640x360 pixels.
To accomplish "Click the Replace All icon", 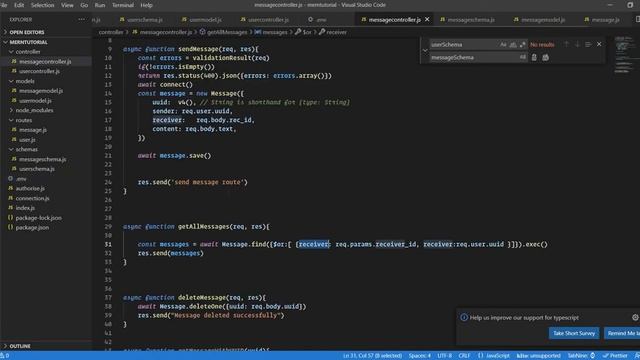I will click(546, 58).
